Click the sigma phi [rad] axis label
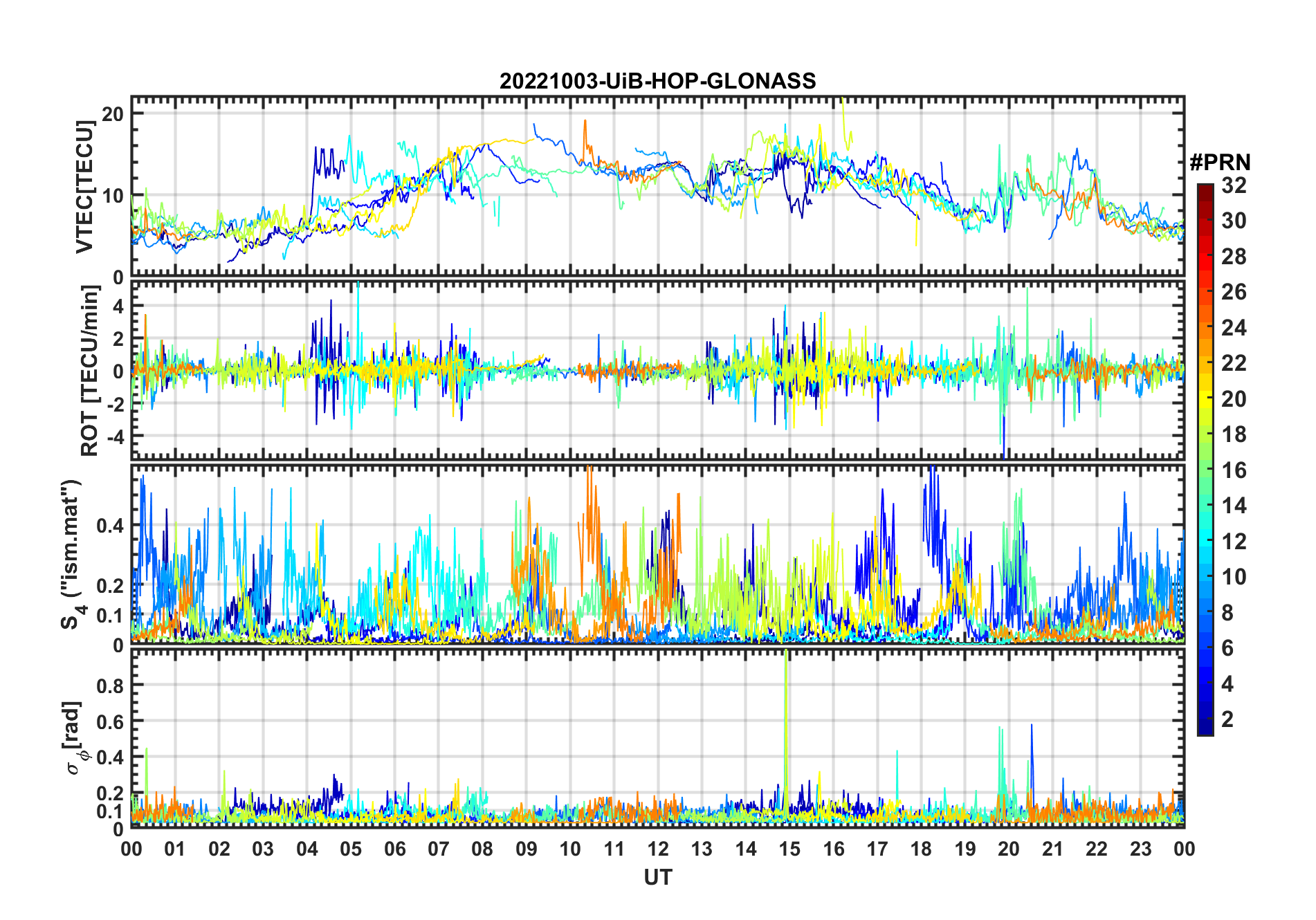This screenshot has height=920, width=1316. click(x=76, y=737)
